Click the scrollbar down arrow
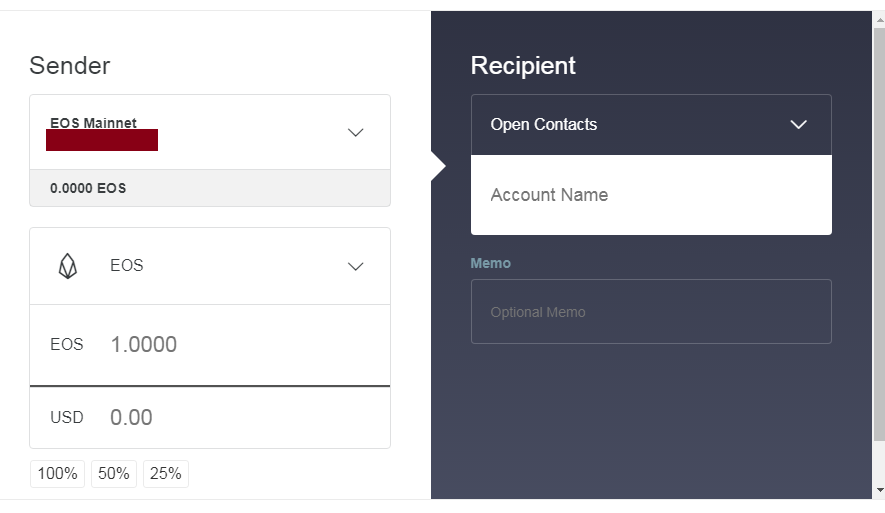 (879, 490)
